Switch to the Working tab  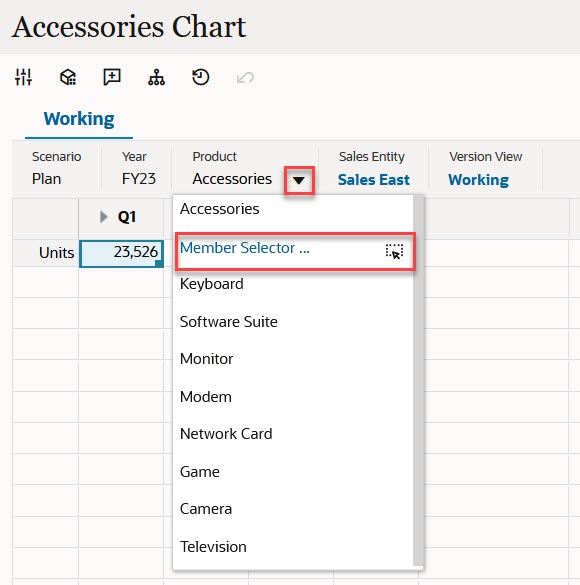coord(79,119)
